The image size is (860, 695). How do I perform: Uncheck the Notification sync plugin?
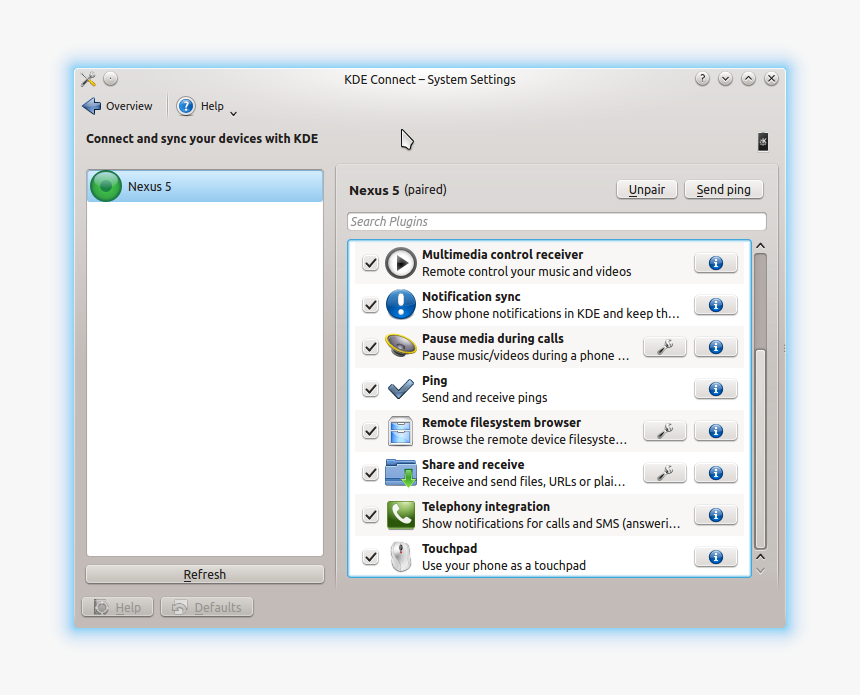[x=370, y=305]
